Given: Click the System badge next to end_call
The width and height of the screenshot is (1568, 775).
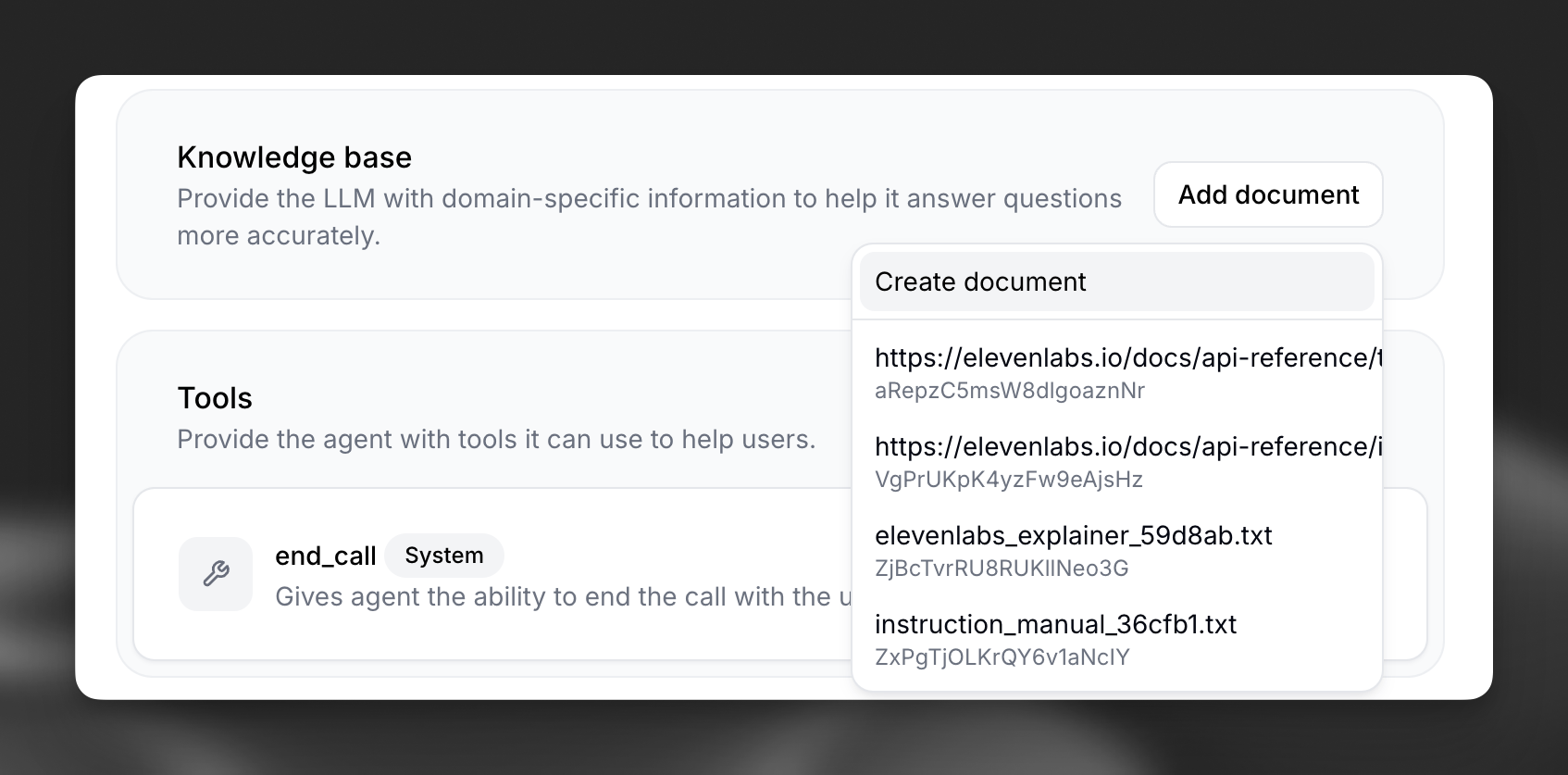Looking at the screenshot, I should coord(444,556).
